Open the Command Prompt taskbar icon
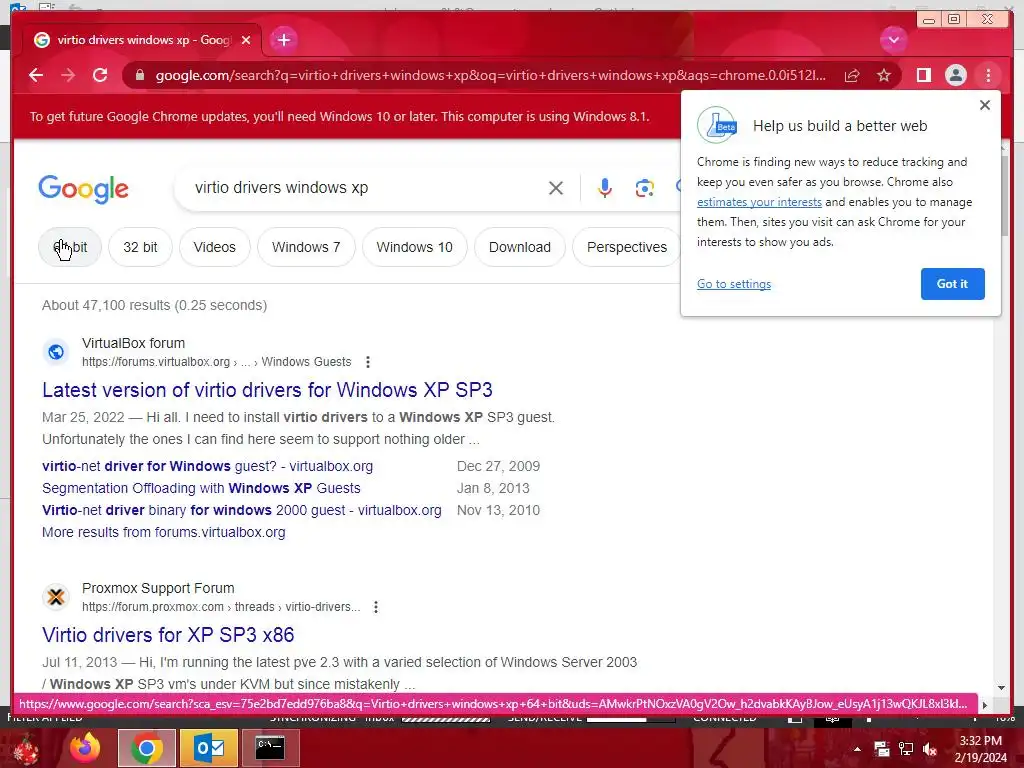Viewport: 1024px width, 768px height. pyautogui.click(x=270, y=748)
